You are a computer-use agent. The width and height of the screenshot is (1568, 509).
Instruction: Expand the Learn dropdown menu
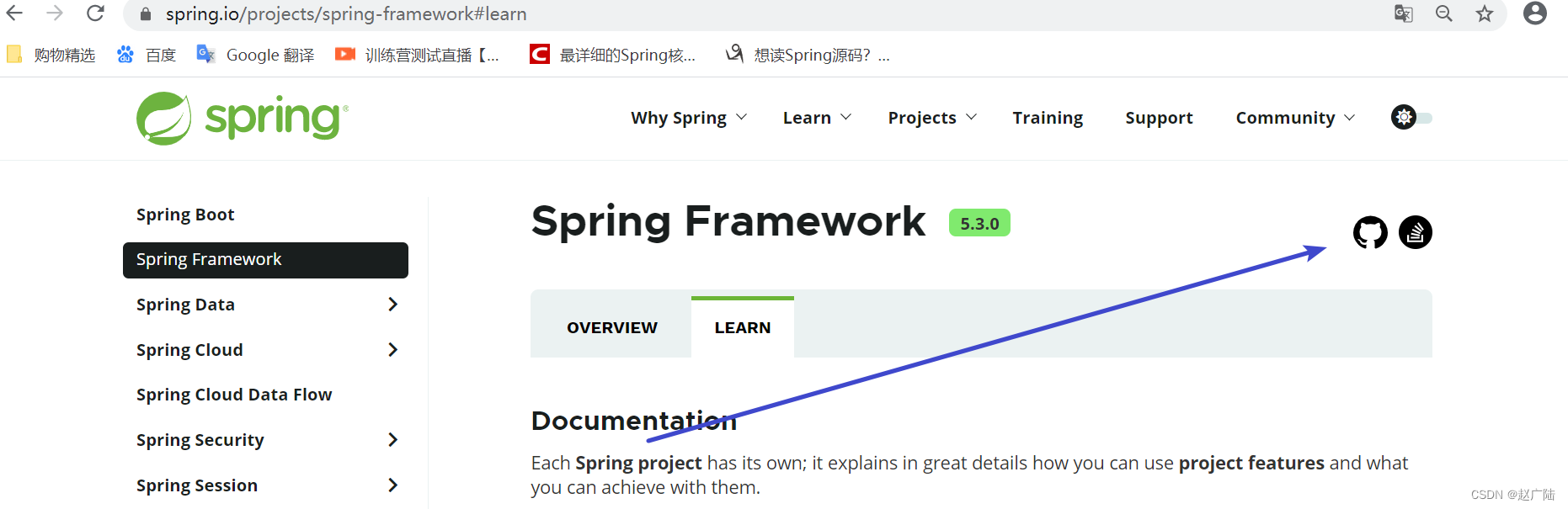(x=817, y=118)
